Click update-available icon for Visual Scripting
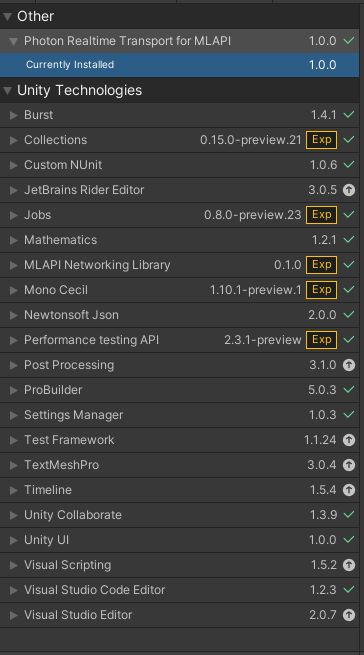The width and height of the screenshot is (364, 655). [349, 565]
